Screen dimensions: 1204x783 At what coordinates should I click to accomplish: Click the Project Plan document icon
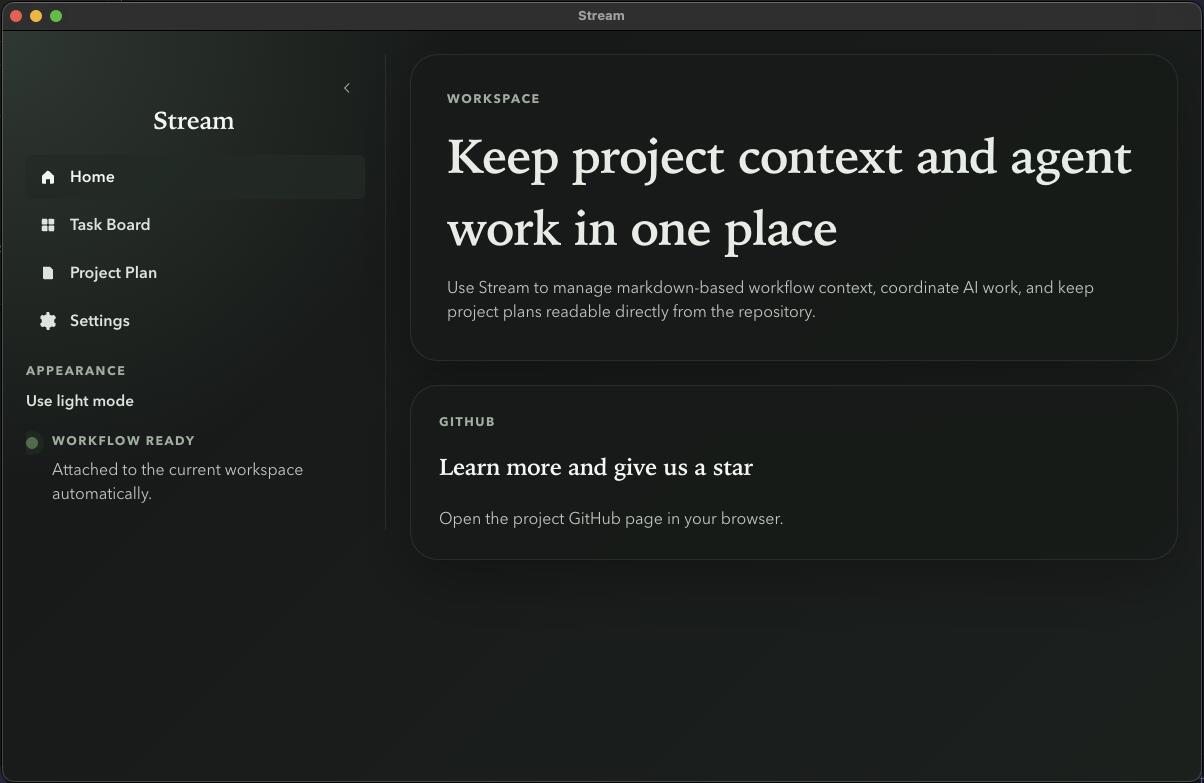47,273
